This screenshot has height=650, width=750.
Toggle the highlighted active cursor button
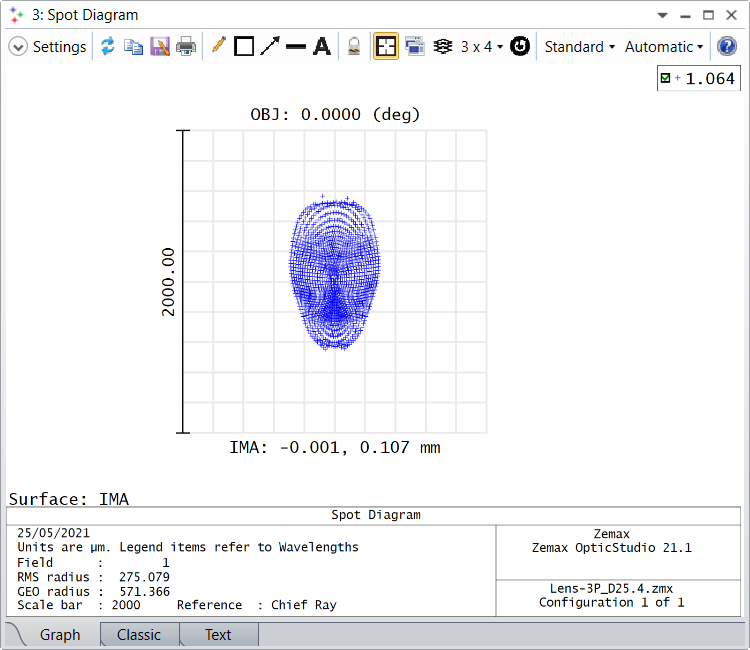386,46
